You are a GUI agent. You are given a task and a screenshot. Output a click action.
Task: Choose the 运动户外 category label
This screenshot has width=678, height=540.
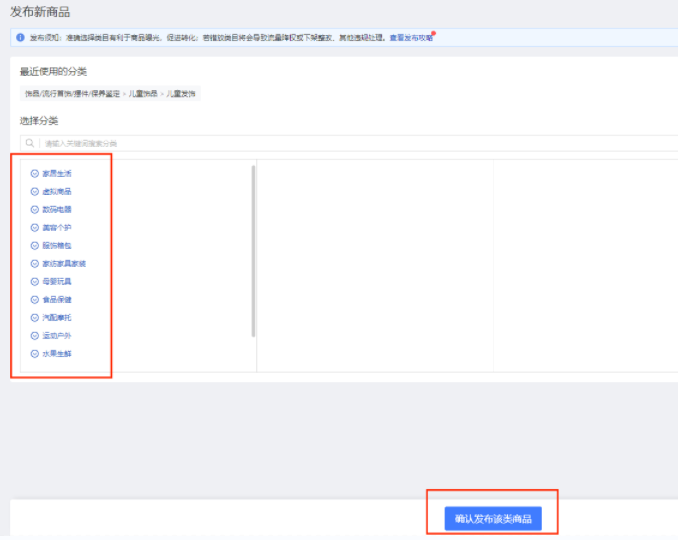(57, 336)
